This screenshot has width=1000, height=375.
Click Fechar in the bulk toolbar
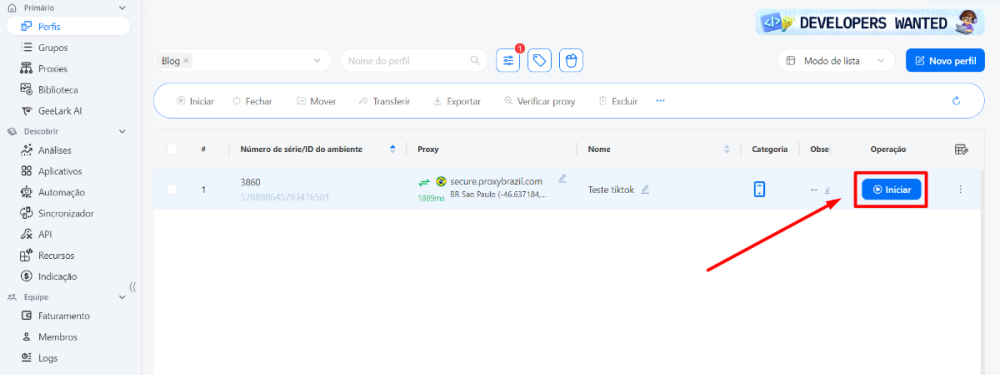(253, 101)
